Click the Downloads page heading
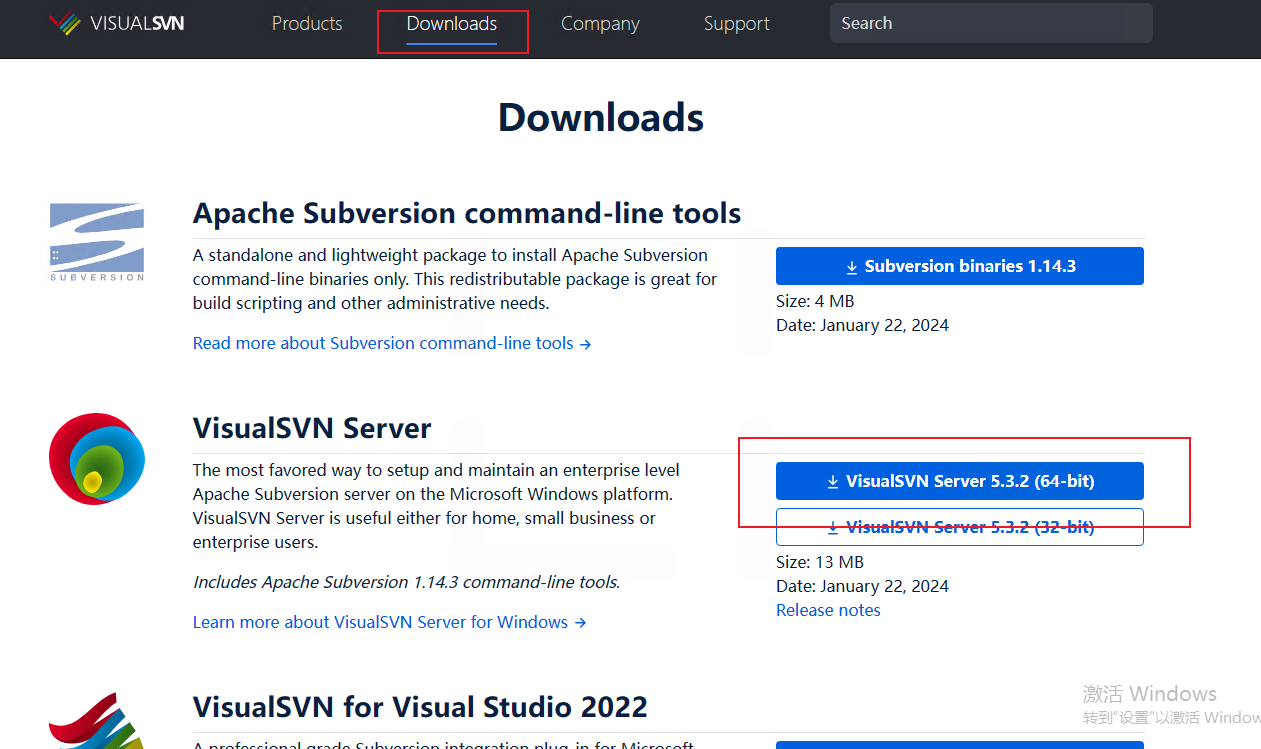Screen dimensions: 1261x749 click(601, 117)
